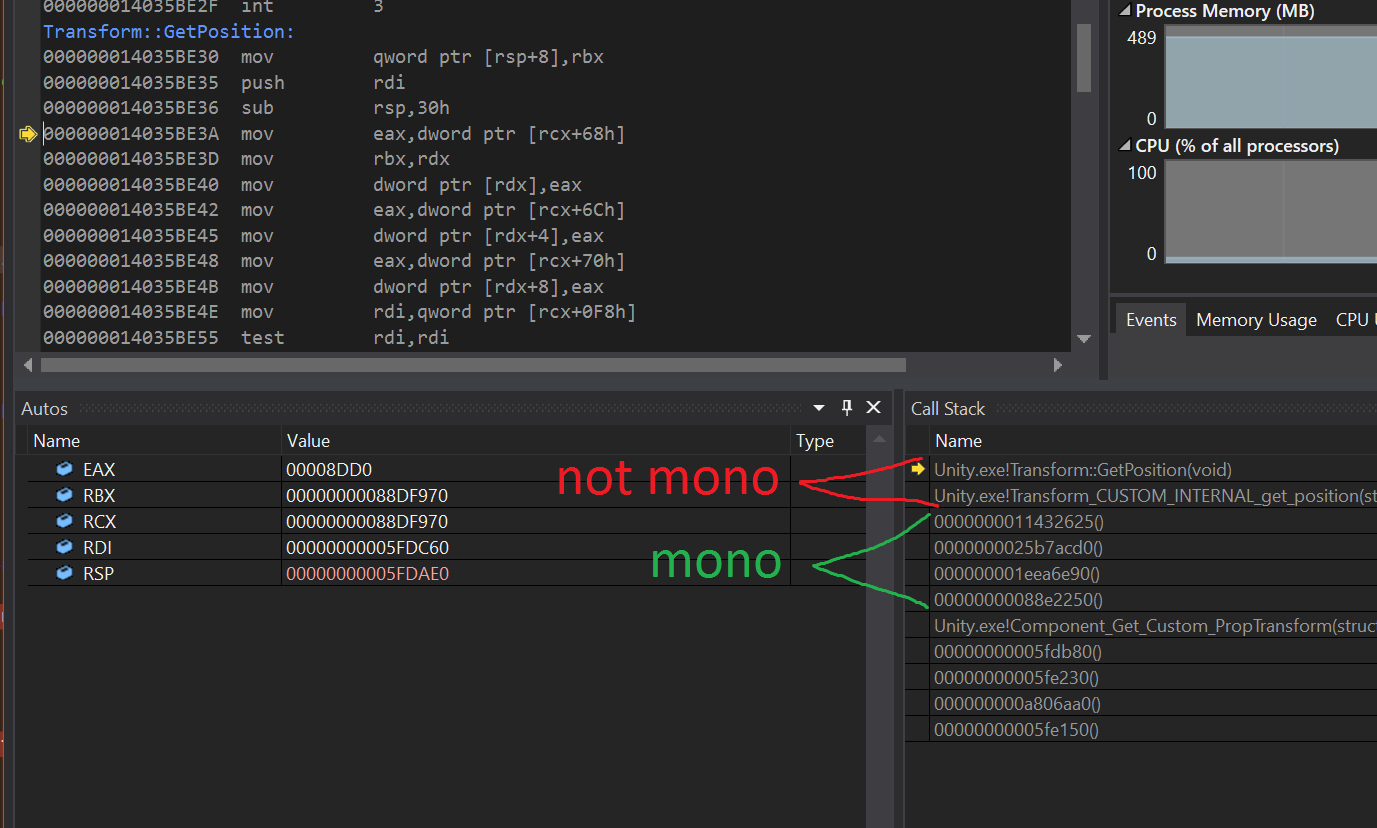Image resolution: width=1377 pixels, height=828 pixels.
Task: Collapse the CPU (% of all processors) section
Action: pos(1124,145)
